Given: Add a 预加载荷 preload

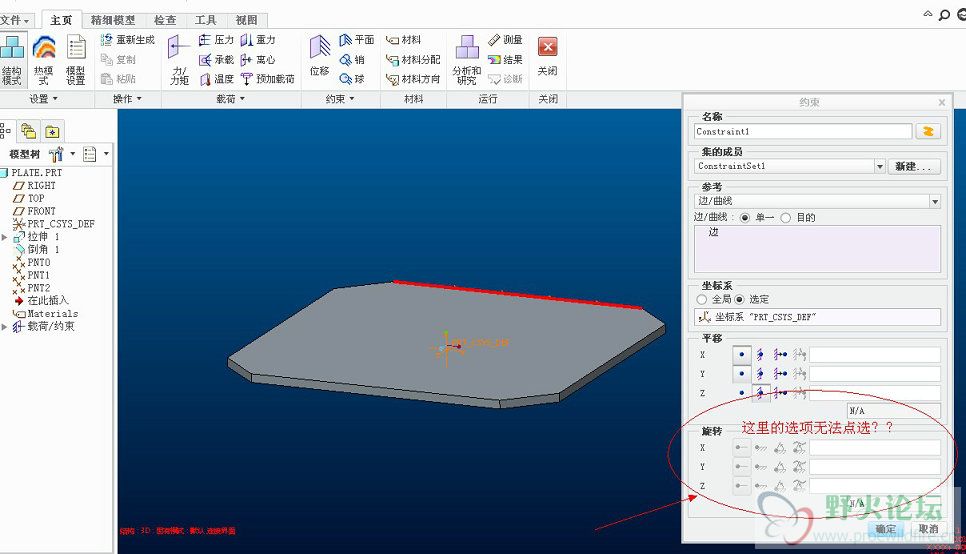Looking at the screenshot, I should pyautogui.click(x=267, y=79).
